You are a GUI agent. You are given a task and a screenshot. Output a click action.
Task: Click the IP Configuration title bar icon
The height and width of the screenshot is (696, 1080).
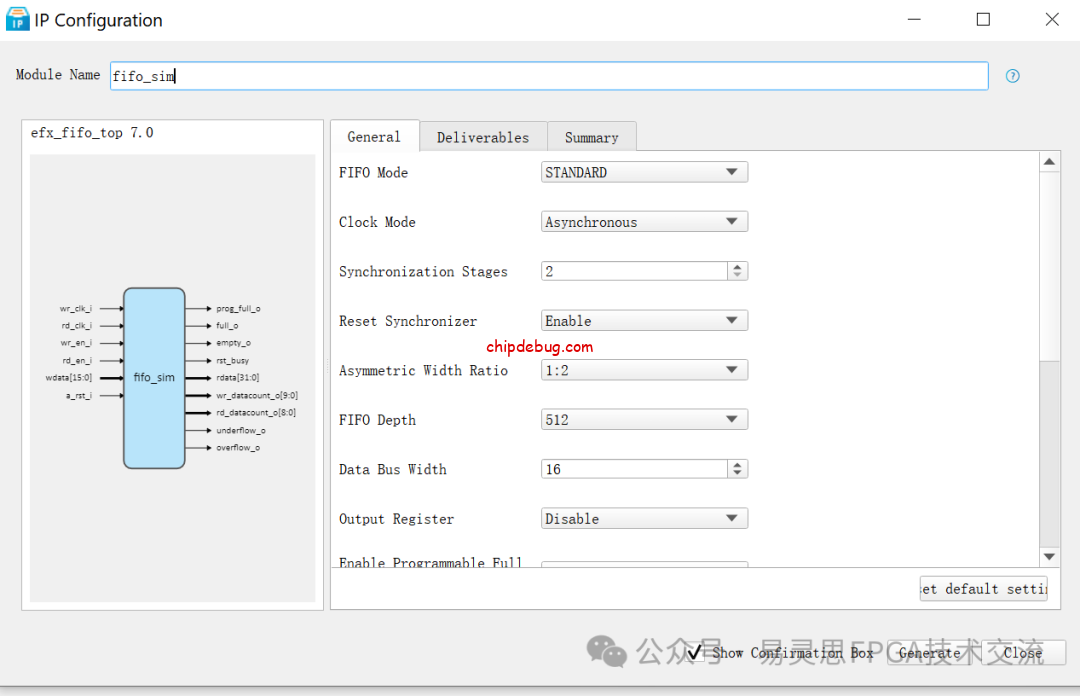click(17, 18)
